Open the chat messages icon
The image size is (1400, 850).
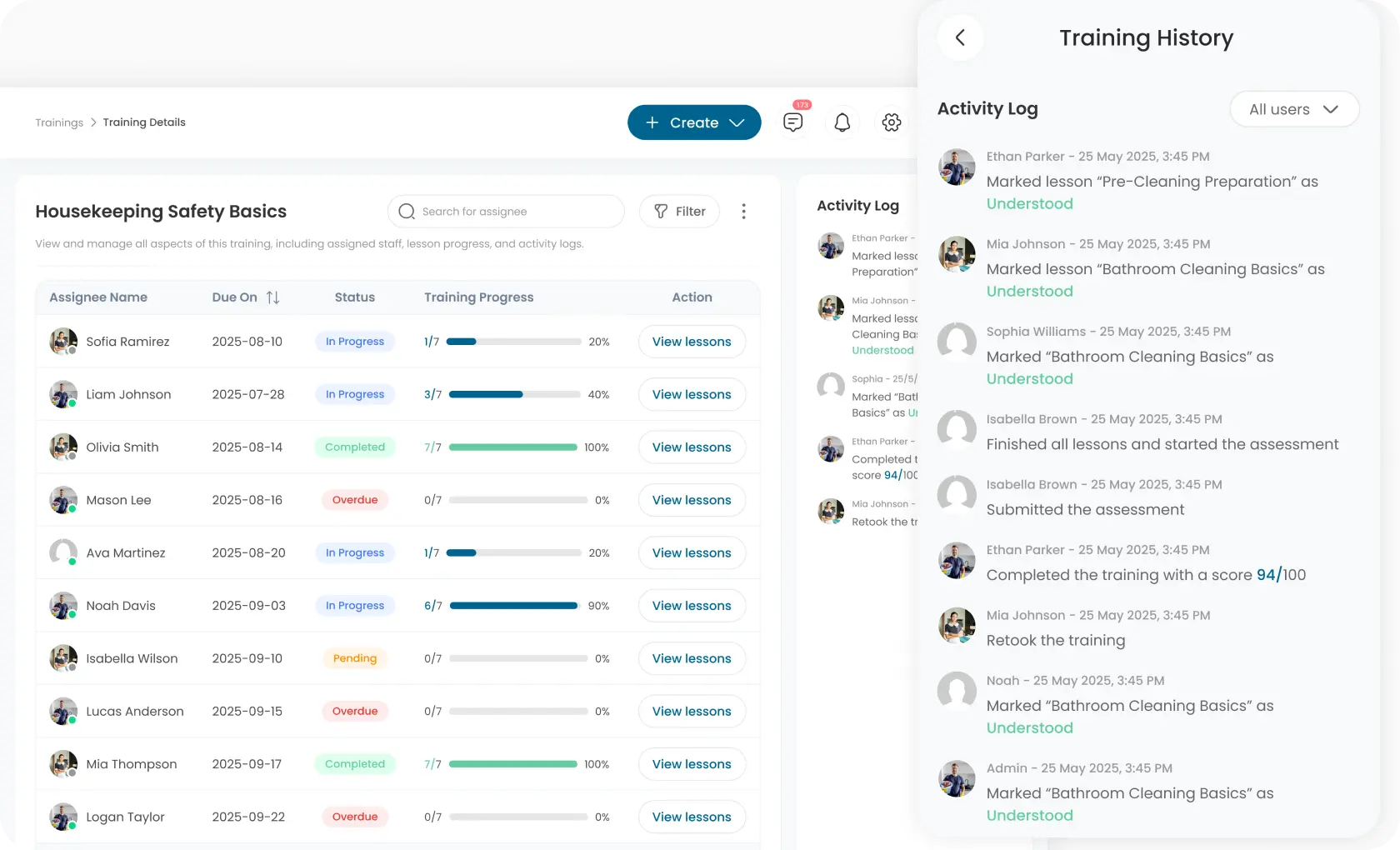point(792,122)
